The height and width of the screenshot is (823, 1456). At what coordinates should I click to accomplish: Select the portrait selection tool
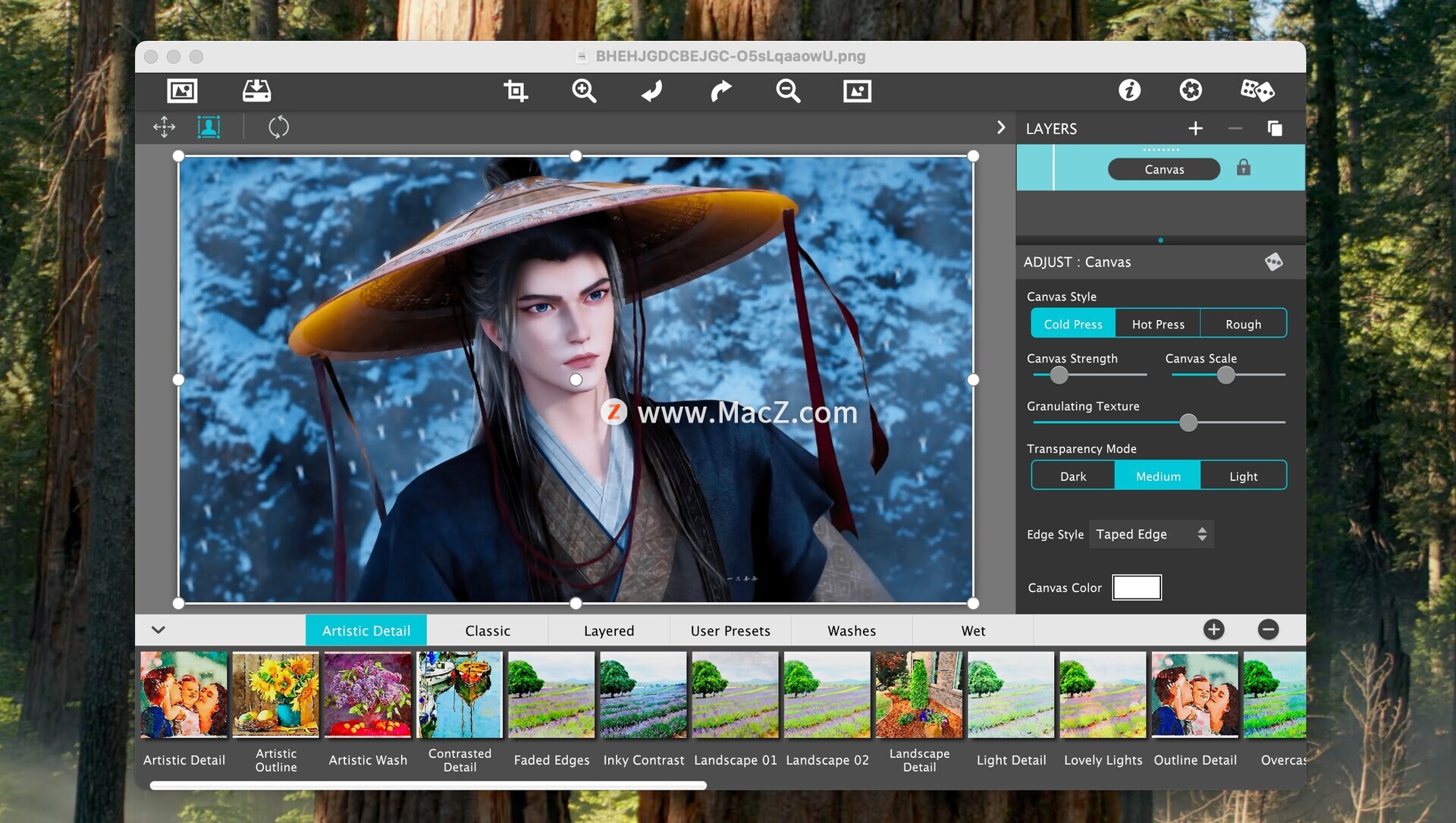click(209, 127)
